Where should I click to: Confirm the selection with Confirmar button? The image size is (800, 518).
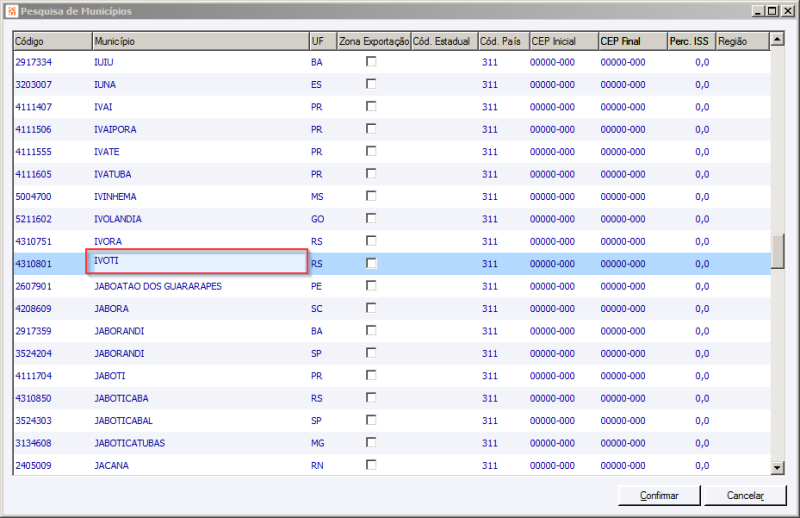(x=659, y=496)
